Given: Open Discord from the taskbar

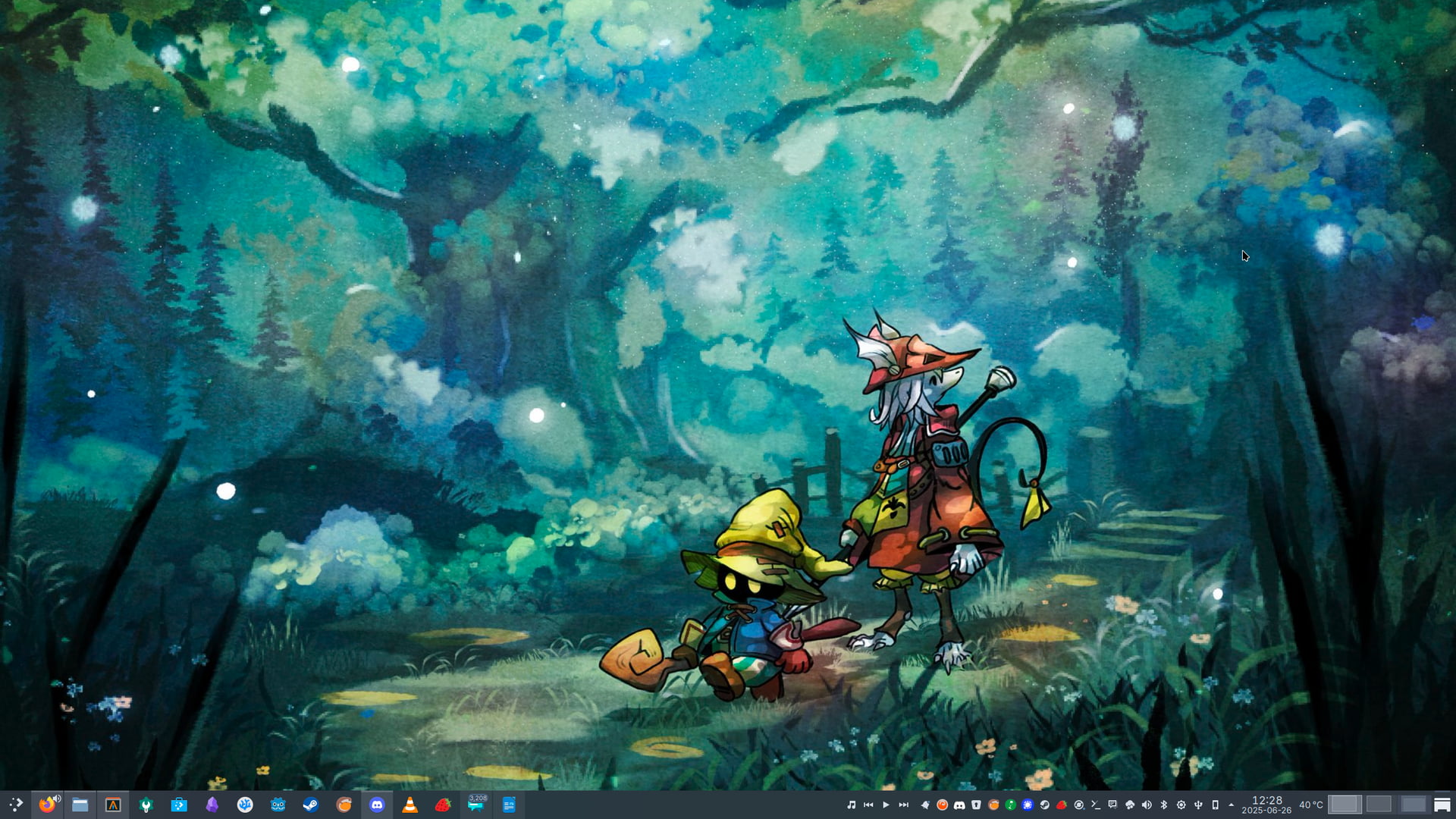Looking at the screenshot, I should coord(377,805).
